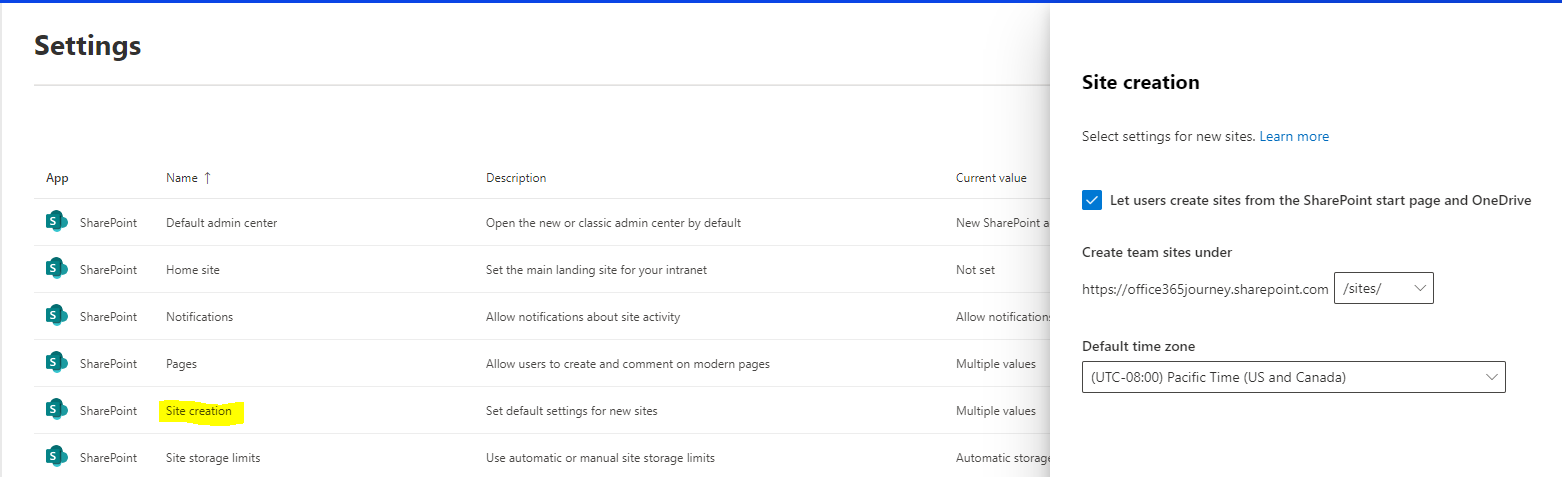Select 'Allow users to create and comment on modern pages'
Screen dimensions: 1562x477
point(628,364)
